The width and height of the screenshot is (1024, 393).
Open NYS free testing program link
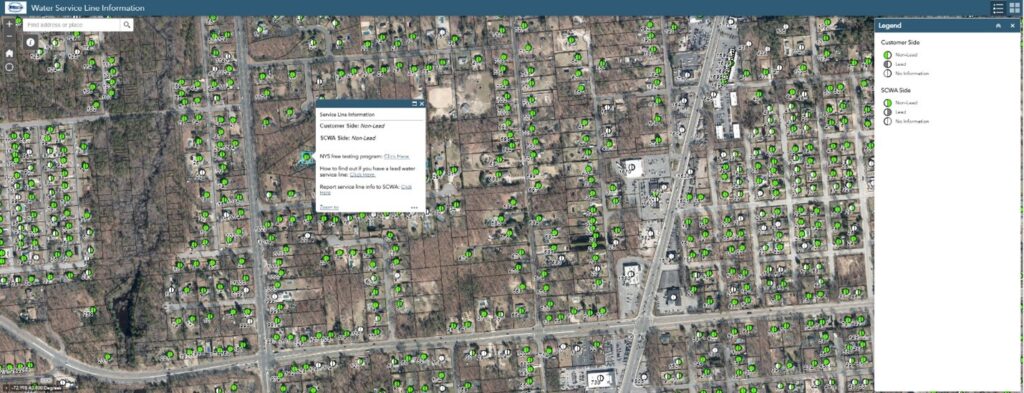(396, 156)
